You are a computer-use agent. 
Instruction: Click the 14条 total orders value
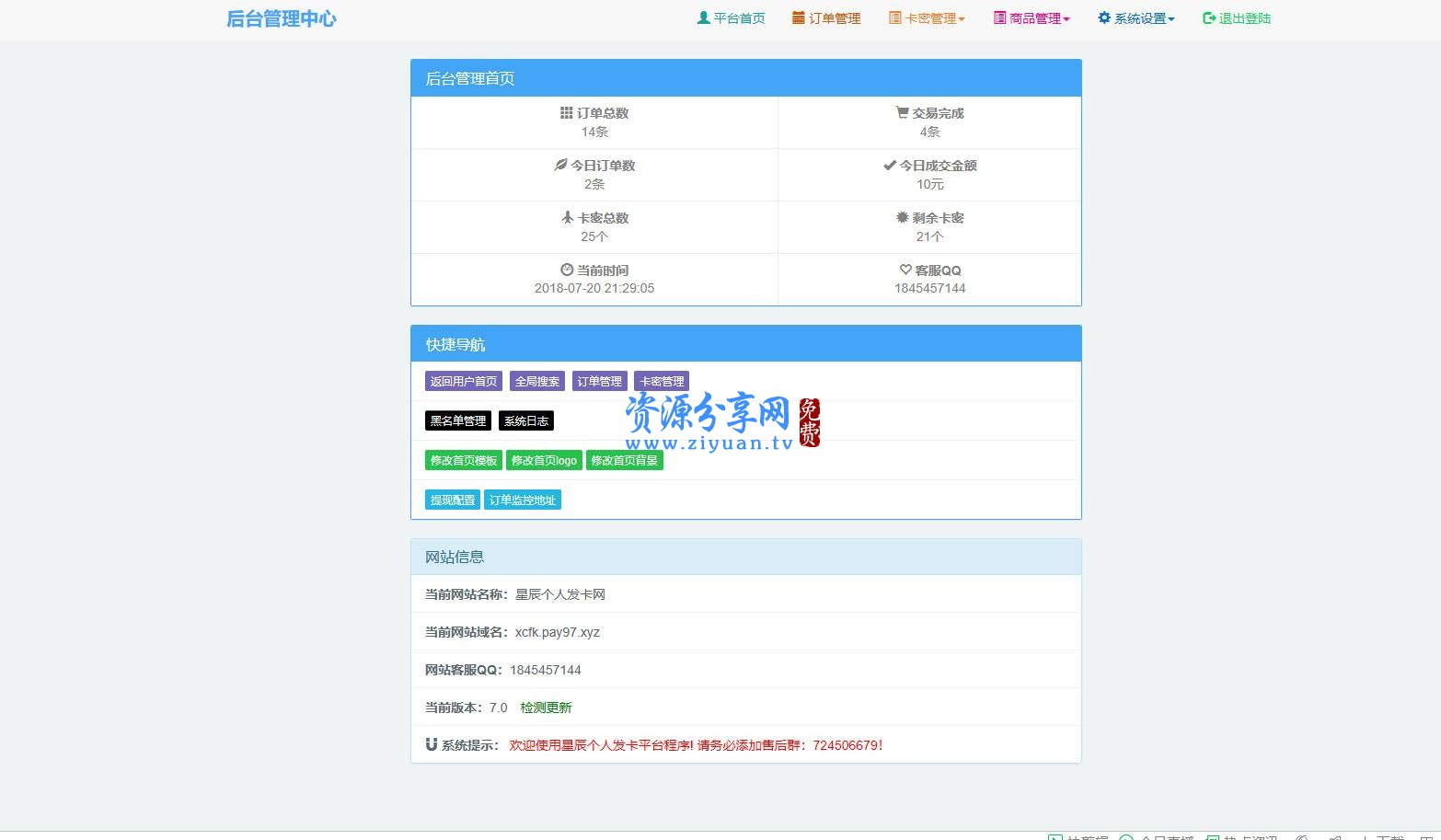point(594,132)
